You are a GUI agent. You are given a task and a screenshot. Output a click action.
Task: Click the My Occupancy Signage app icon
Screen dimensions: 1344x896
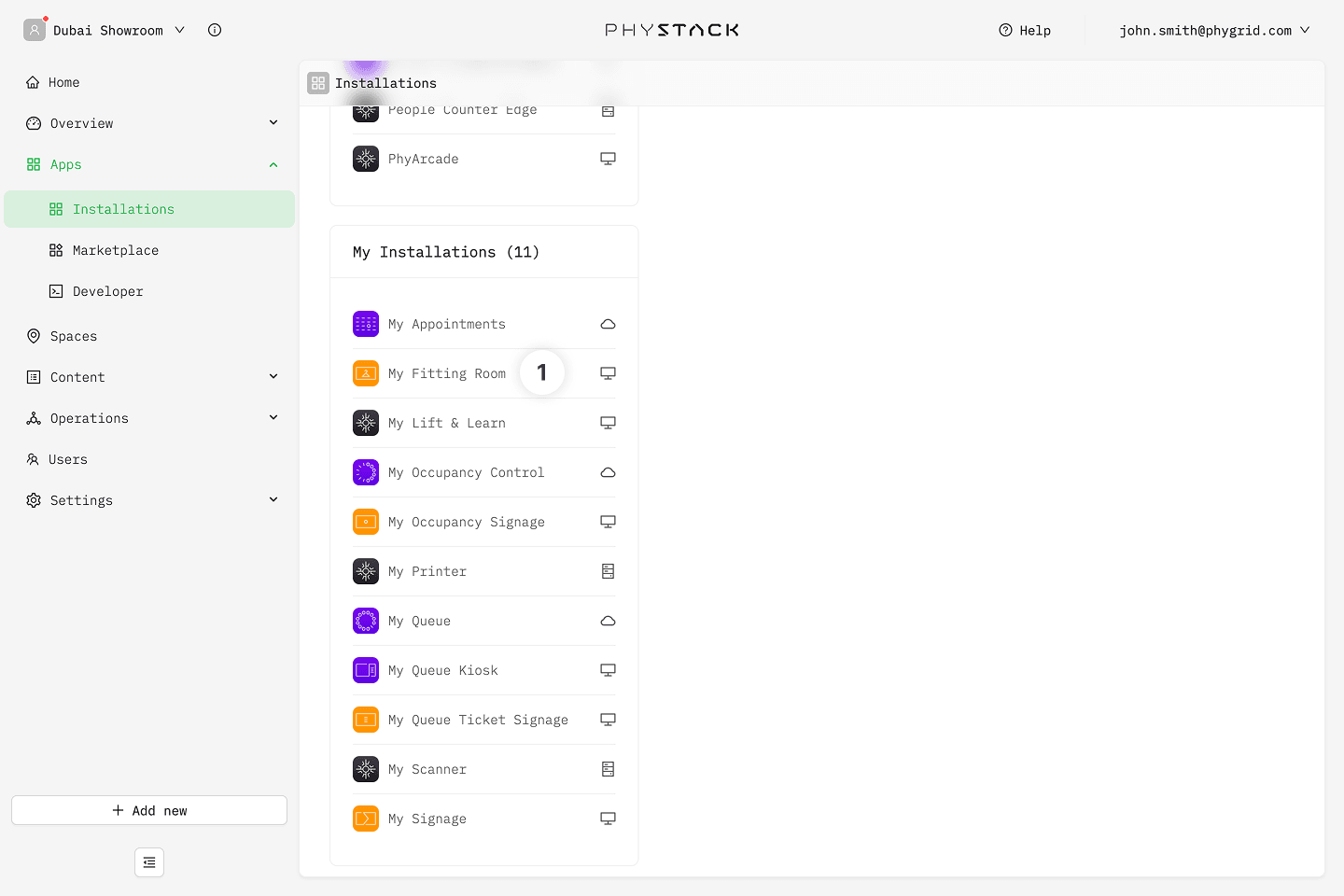[x=366, y=522]
